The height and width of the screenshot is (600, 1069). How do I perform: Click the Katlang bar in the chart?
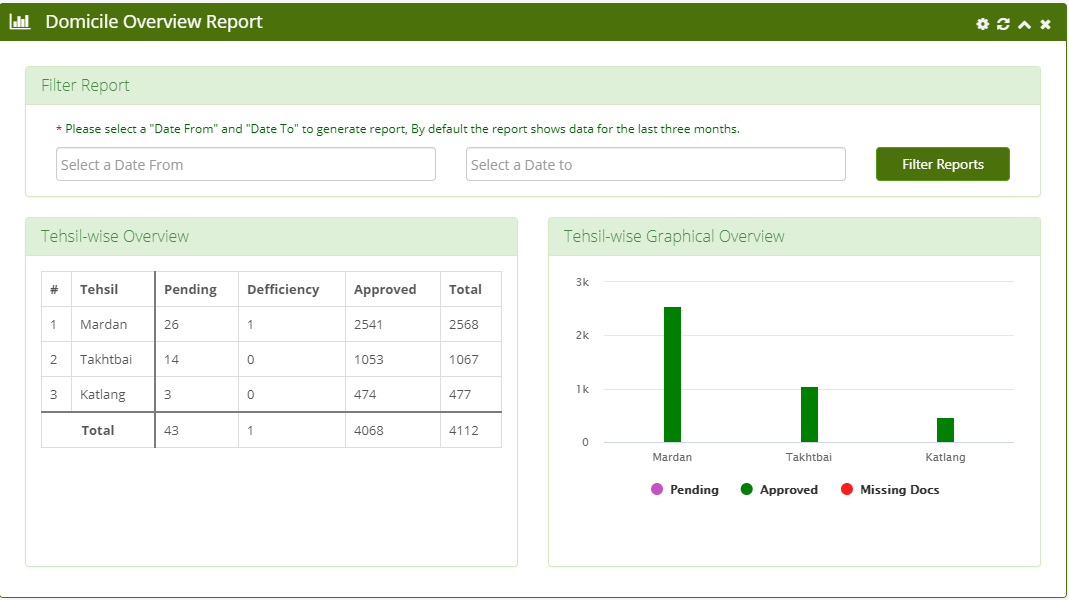click(946, 430)
